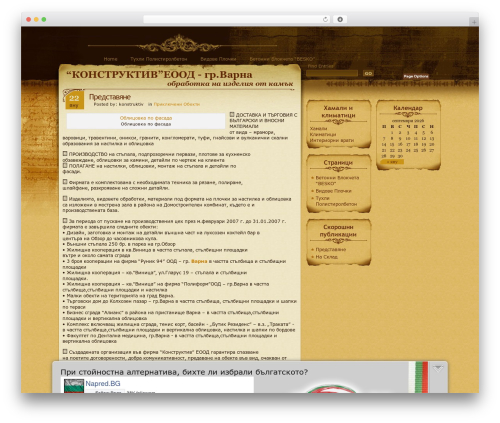The image size is (500, 423).
Task: Click the red close window dot
Action: click(29, 20)
